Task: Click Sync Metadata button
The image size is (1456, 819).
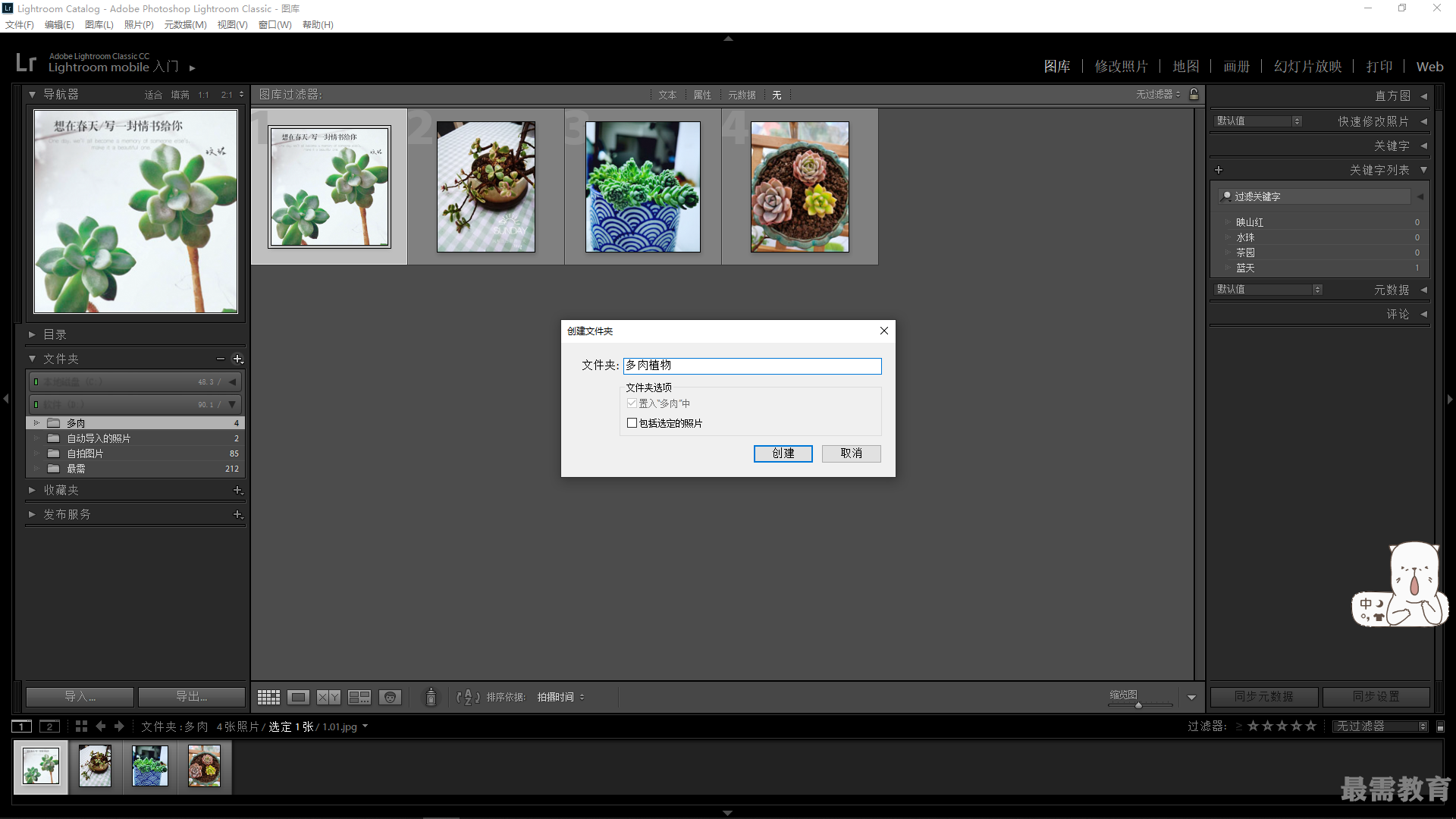Action: point(1264,697)
